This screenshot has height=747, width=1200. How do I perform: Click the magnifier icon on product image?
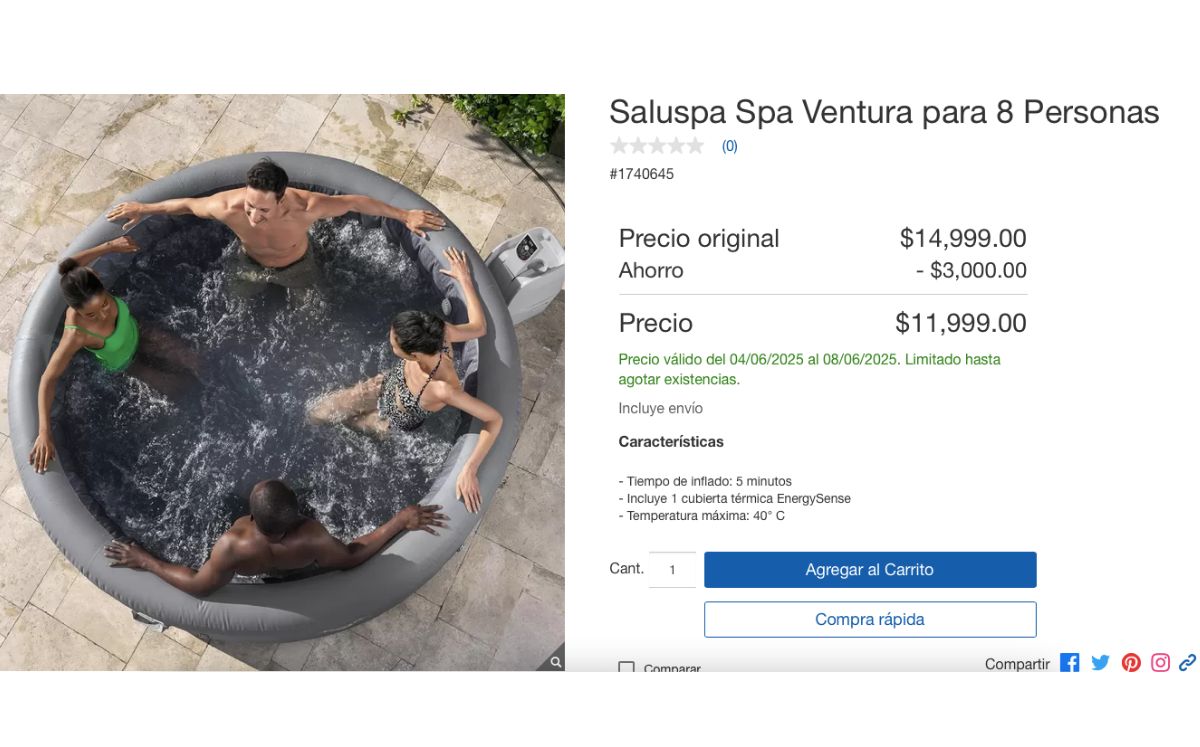coord(555,661)
